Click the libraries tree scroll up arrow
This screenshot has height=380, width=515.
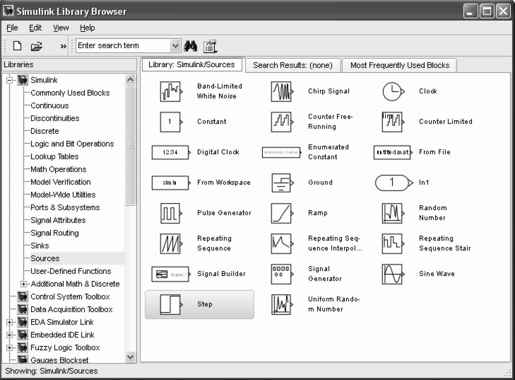(131, 80)
